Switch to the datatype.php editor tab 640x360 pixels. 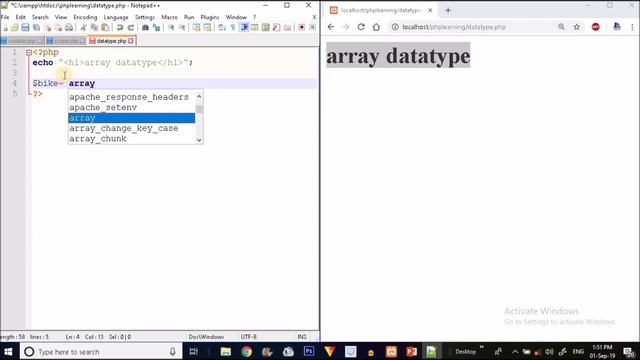coord(111,41)
